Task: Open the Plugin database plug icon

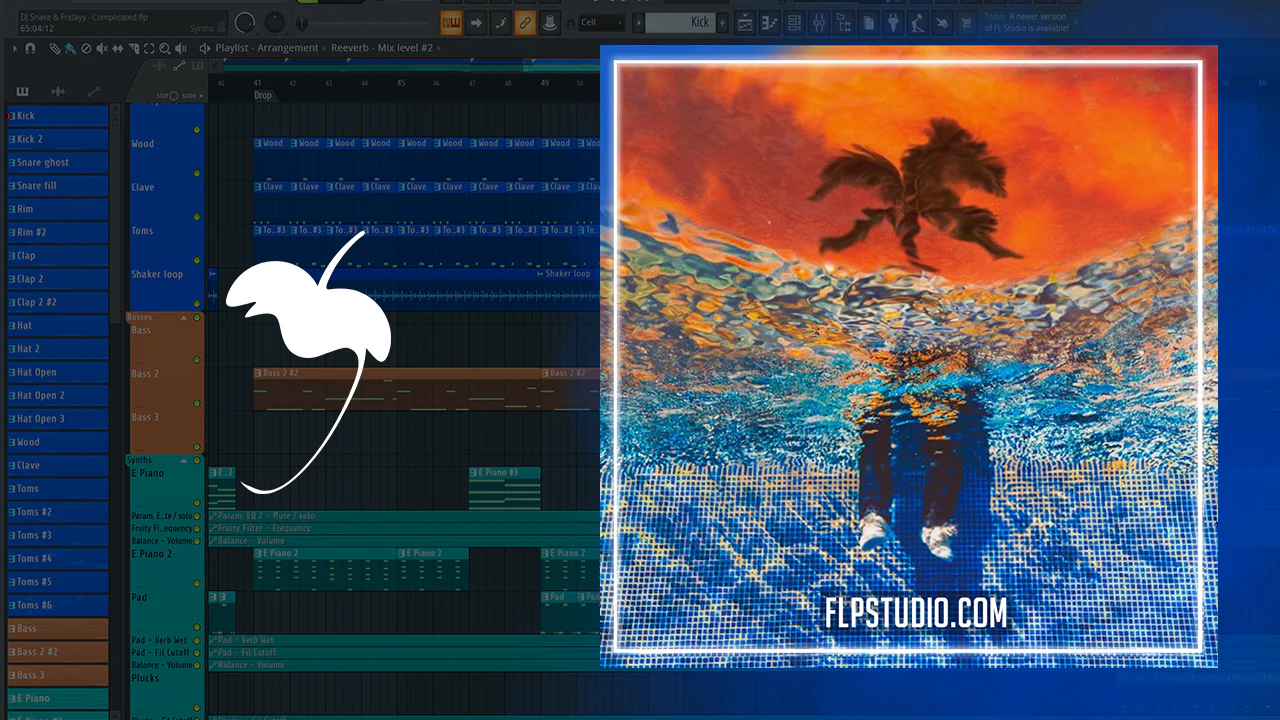Action: coord(893,22)
